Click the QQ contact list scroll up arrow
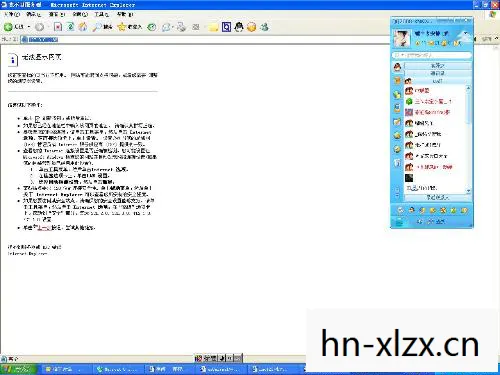 pos(468,88)
